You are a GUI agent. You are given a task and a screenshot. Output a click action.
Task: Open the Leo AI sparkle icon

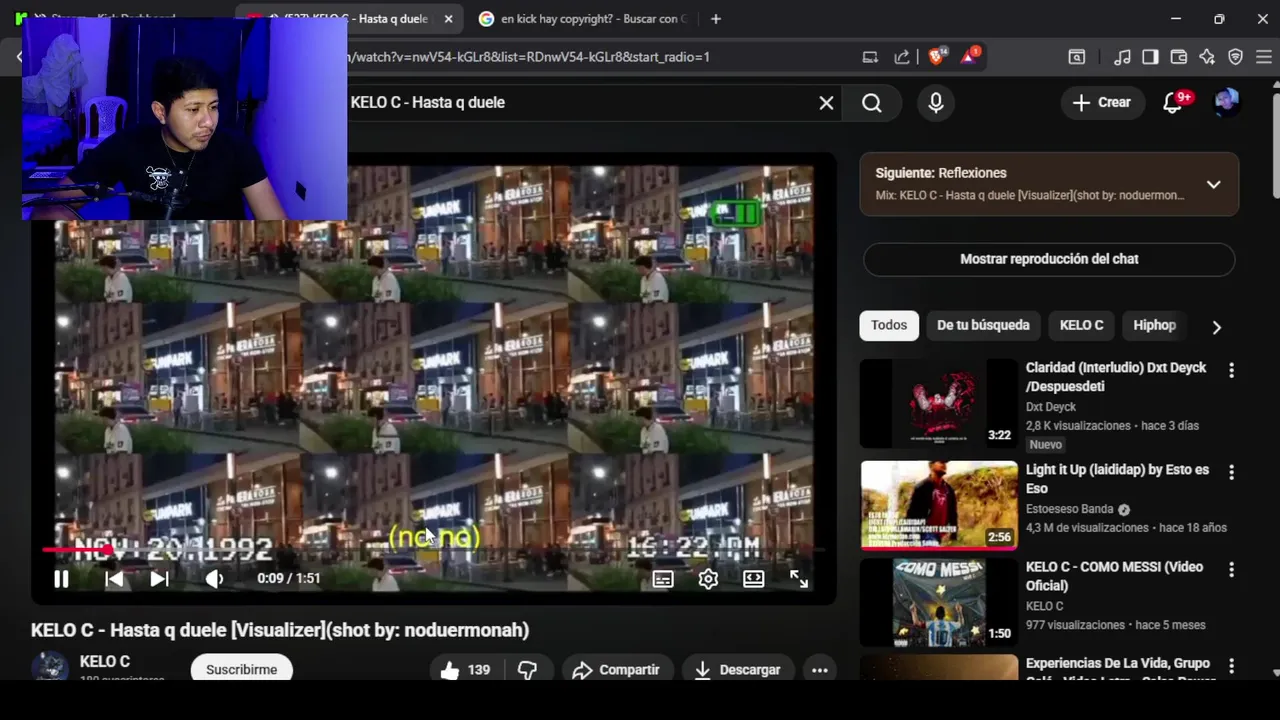pyautogui.click(x=1207, y=57)
